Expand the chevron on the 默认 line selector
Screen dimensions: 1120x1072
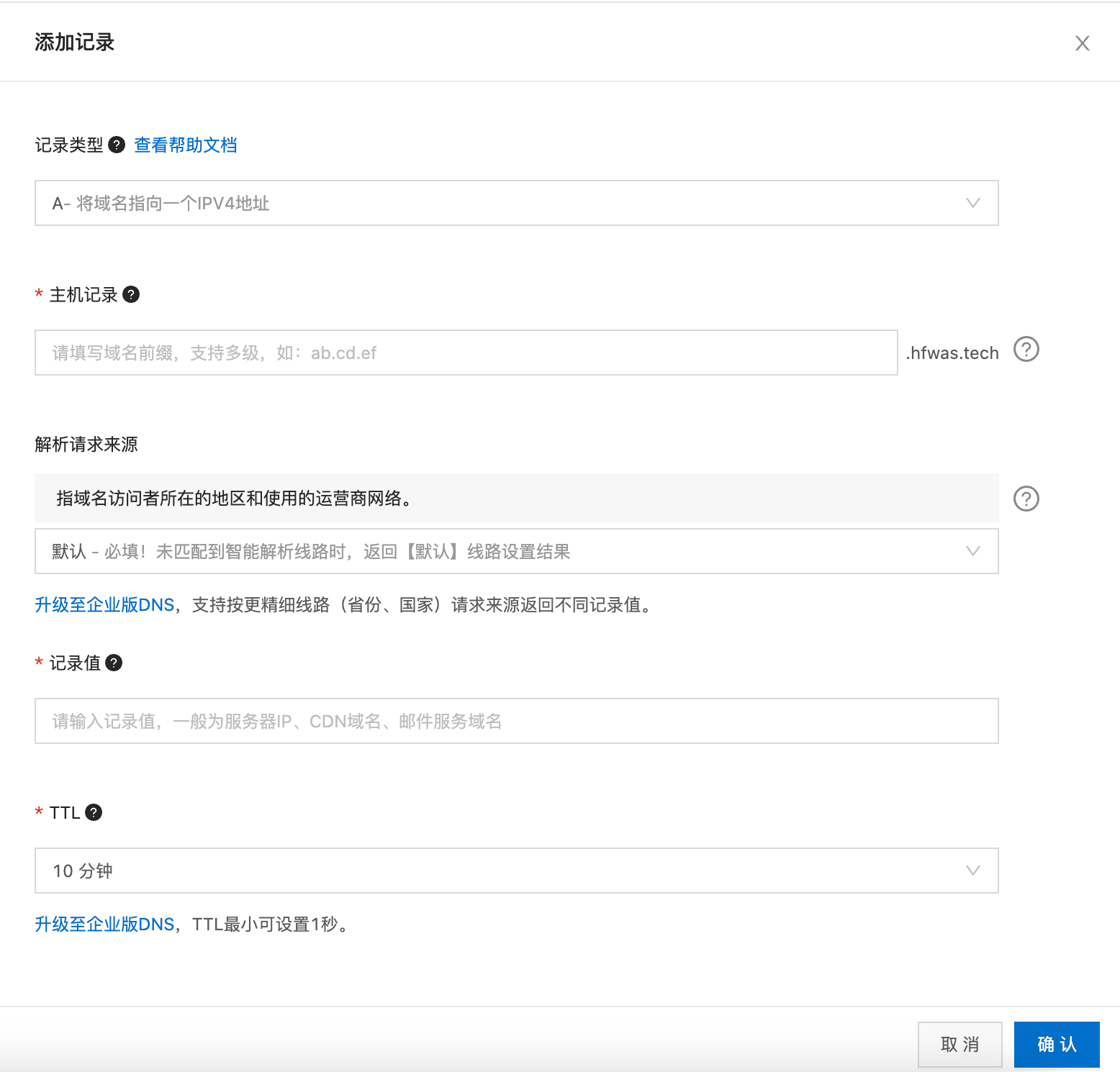(973, 551)
